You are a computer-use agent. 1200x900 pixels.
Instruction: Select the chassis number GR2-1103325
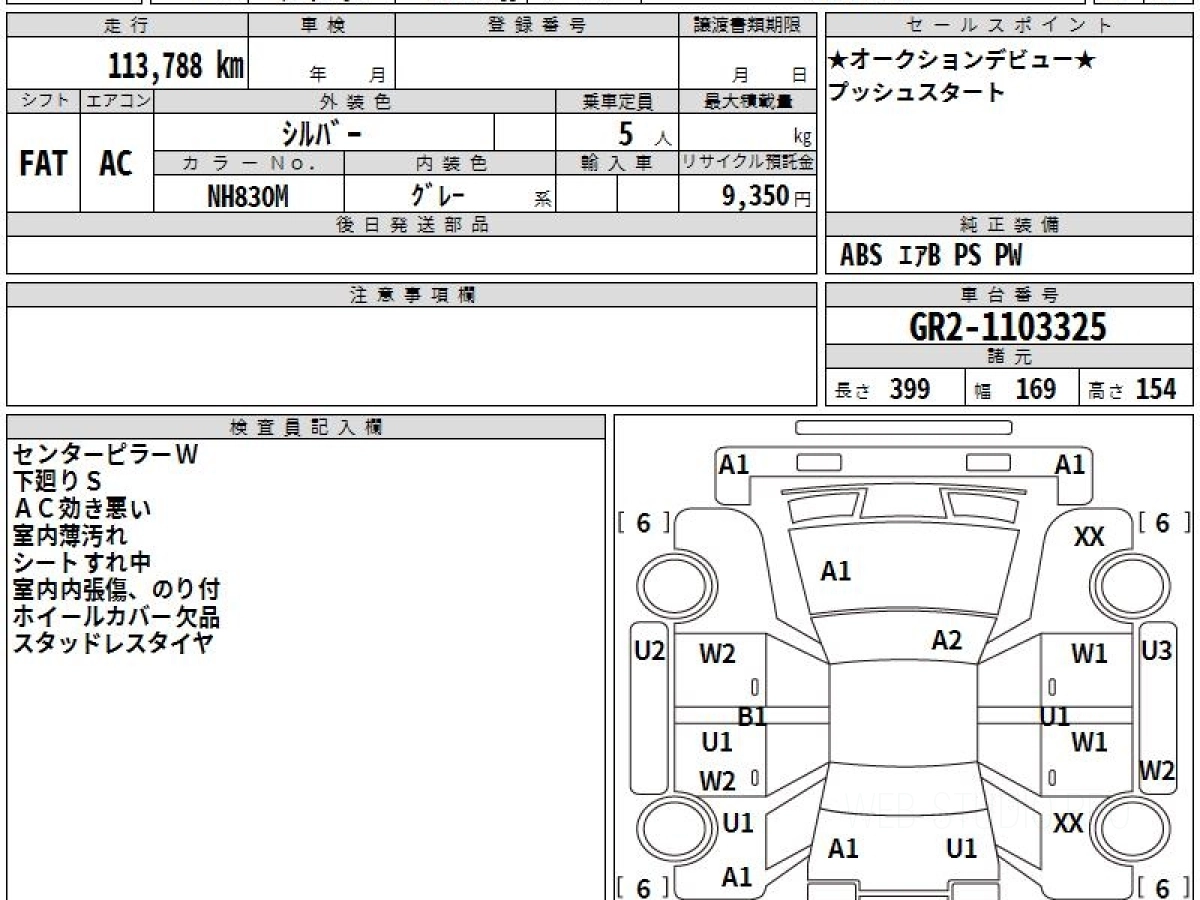pyautogui.click(x=1008, y=327)
